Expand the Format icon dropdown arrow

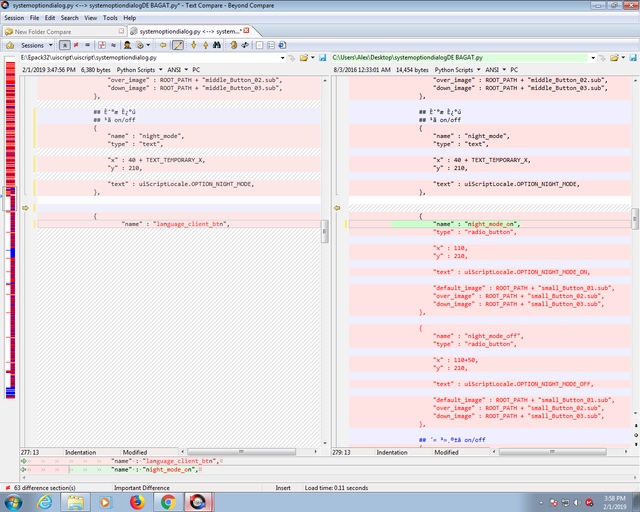tap(148, 45)
